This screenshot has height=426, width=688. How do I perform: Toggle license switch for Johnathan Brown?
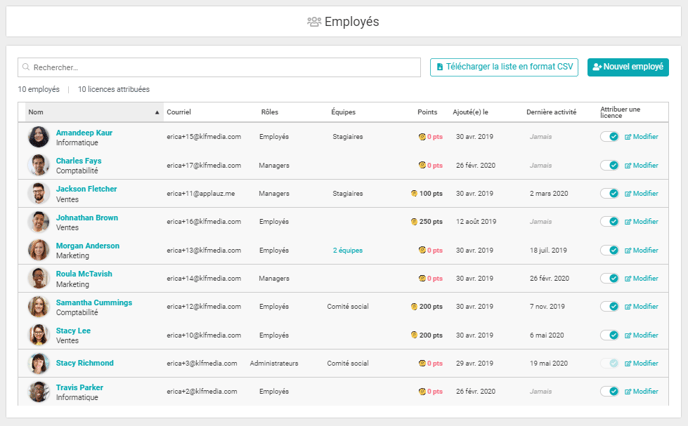coord(609,222)
